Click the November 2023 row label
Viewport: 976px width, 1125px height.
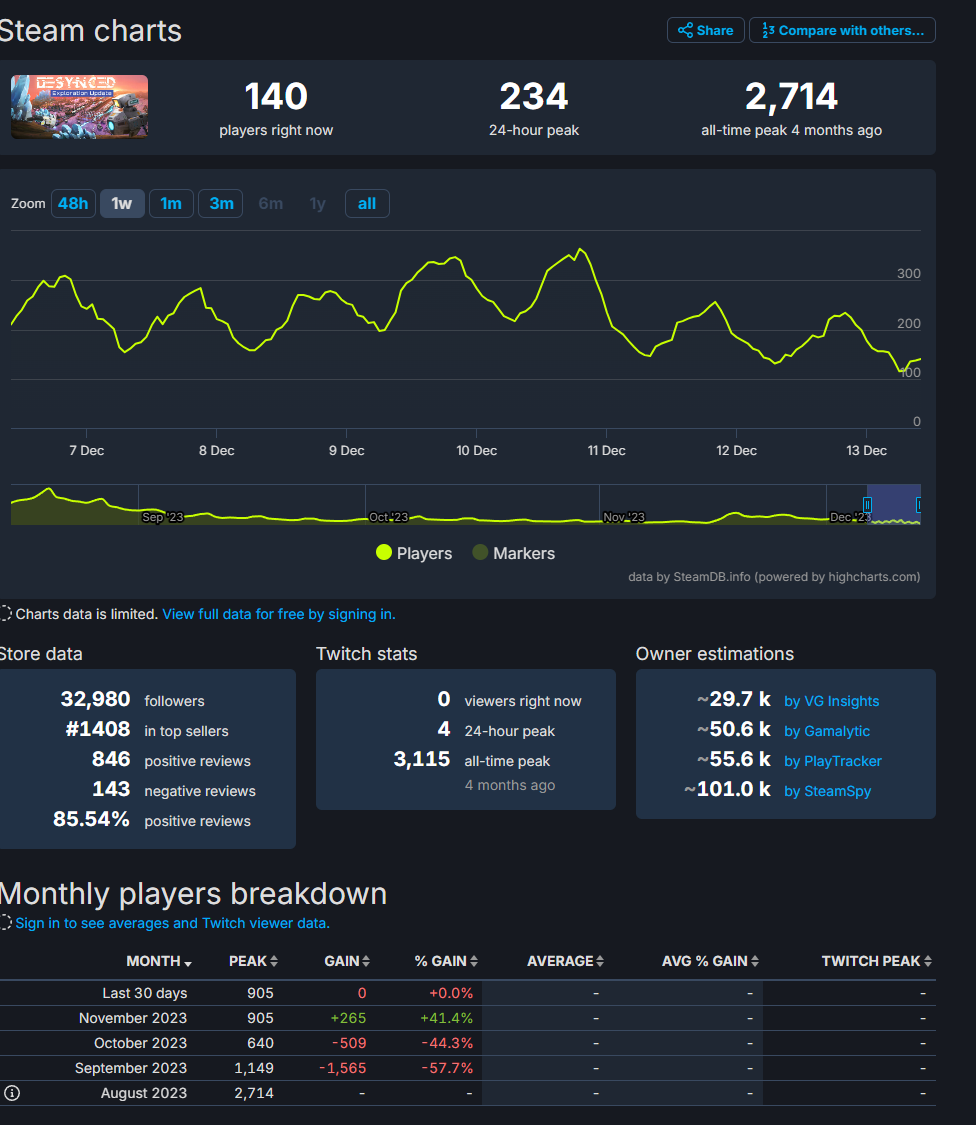[133, 1018]
